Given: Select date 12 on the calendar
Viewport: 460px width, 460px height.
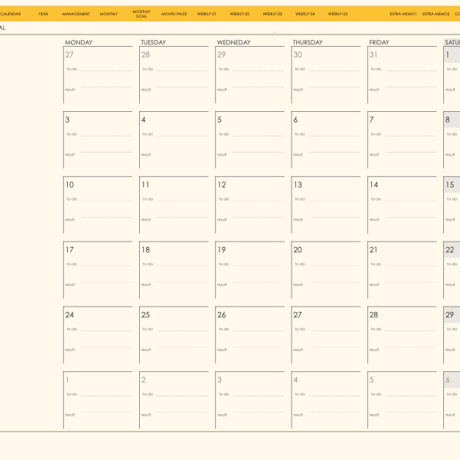Looking at the screenshot, I should pyautogui.click(x=222, y=185).
